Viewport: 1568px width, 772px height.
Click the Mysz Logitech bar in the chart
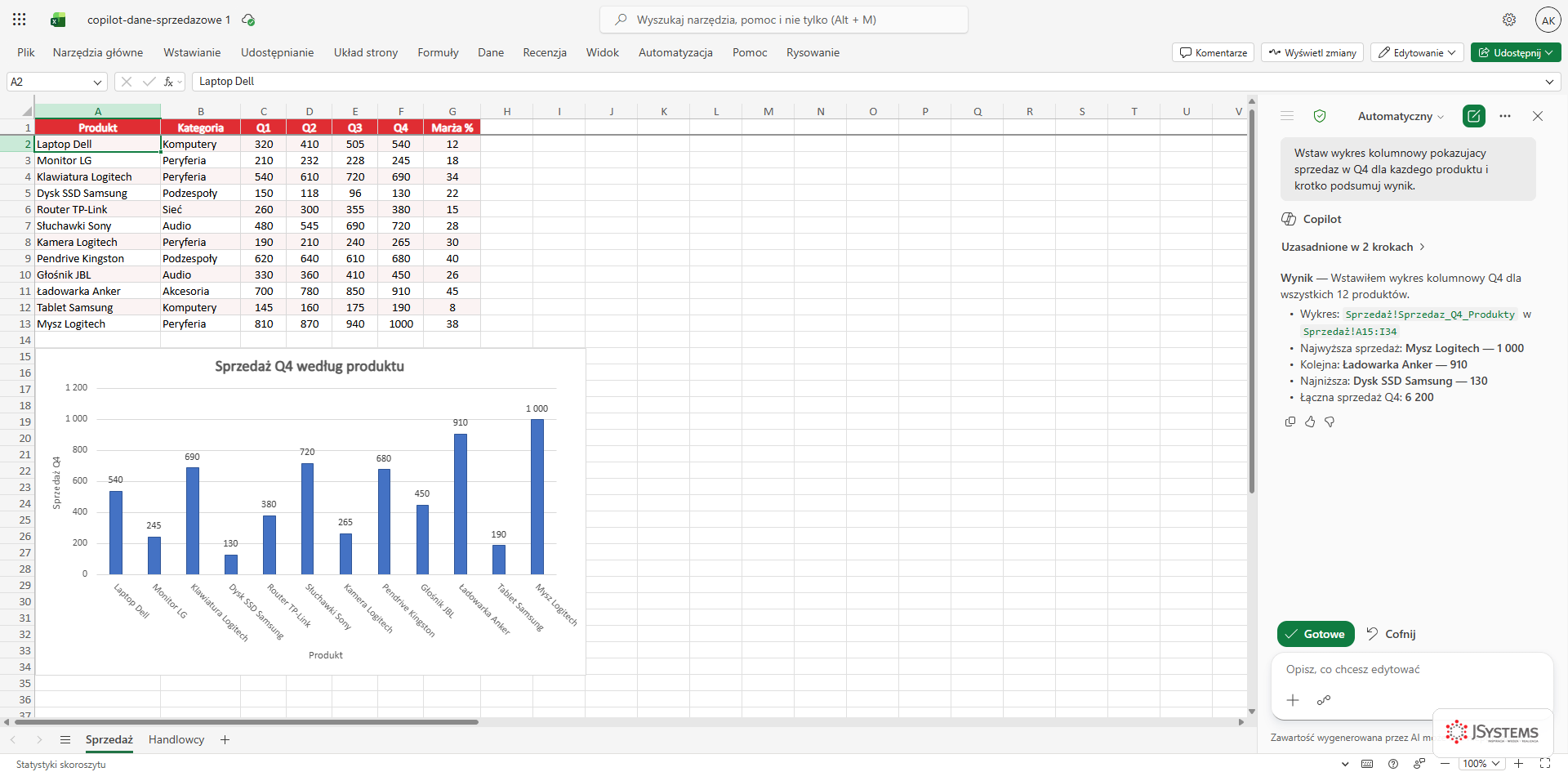coord(537,497)
